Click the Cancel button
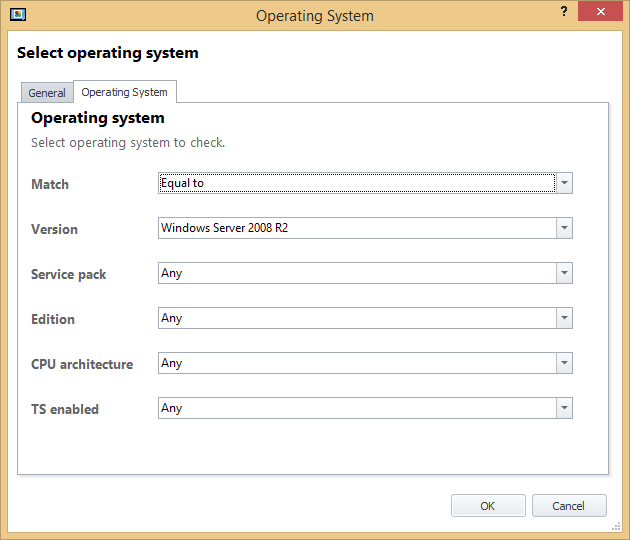630x540 pixels. [x=569, y=505]
